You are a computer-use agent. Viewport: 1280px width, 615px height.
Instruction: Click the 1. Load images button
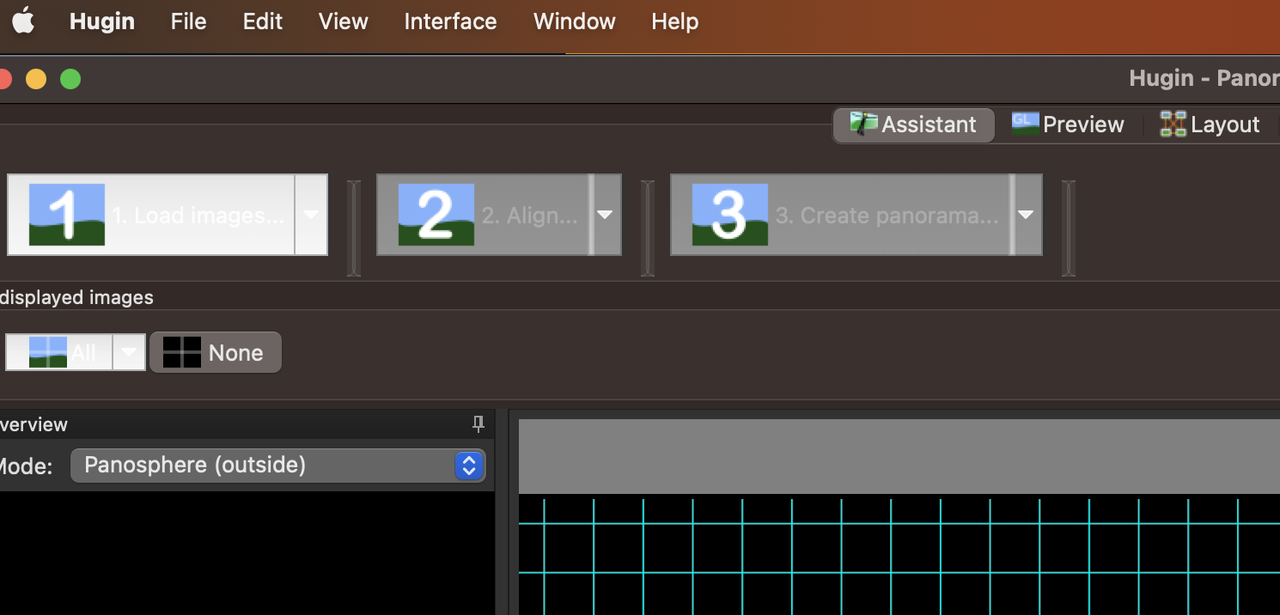(x=151, y=215)
